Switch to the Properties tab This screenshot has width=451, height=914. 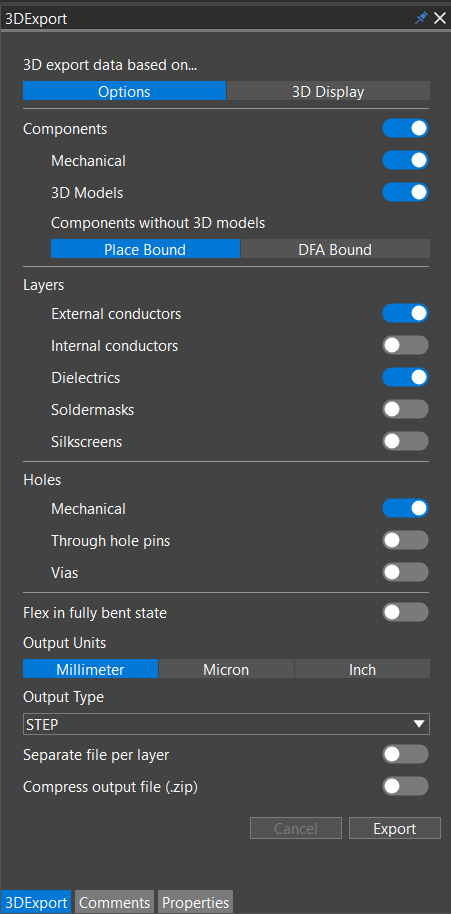tap(196, 902)
